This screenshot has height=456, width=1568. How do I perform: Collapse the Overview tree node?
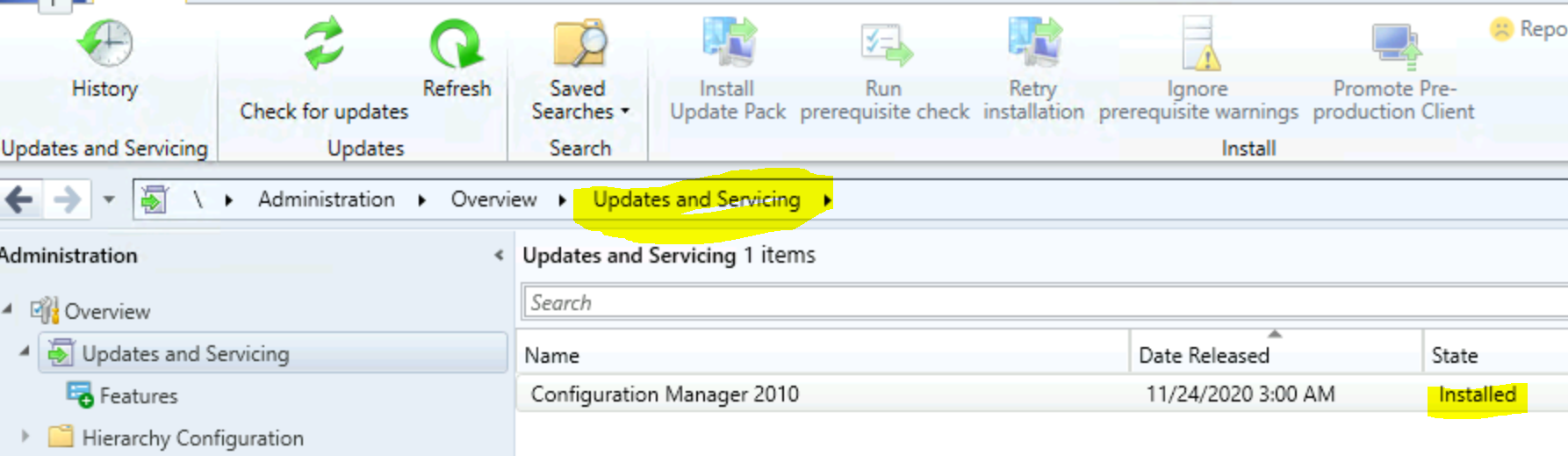[8, 309]
